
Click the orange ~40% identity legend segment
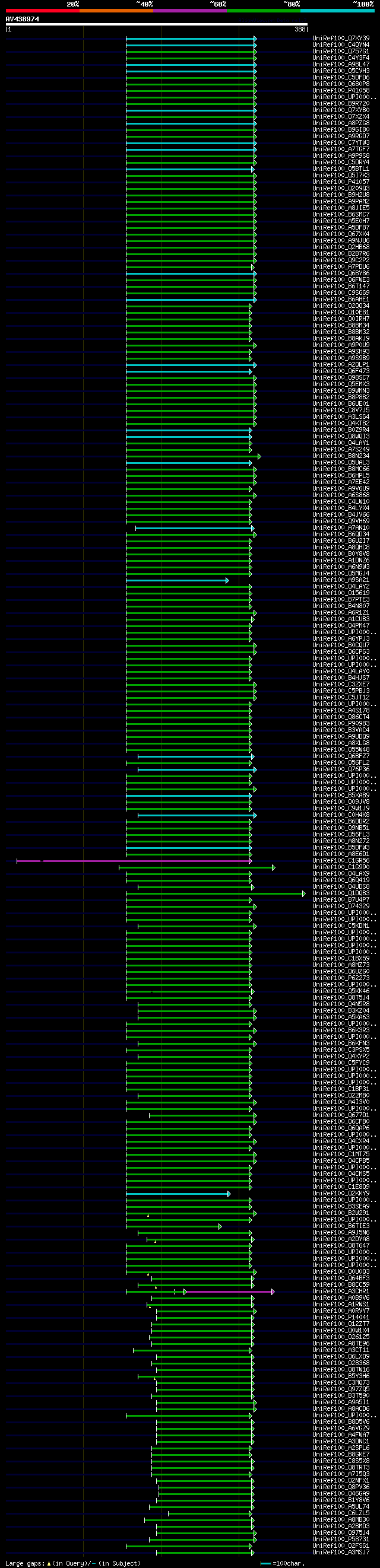point(116,10)
